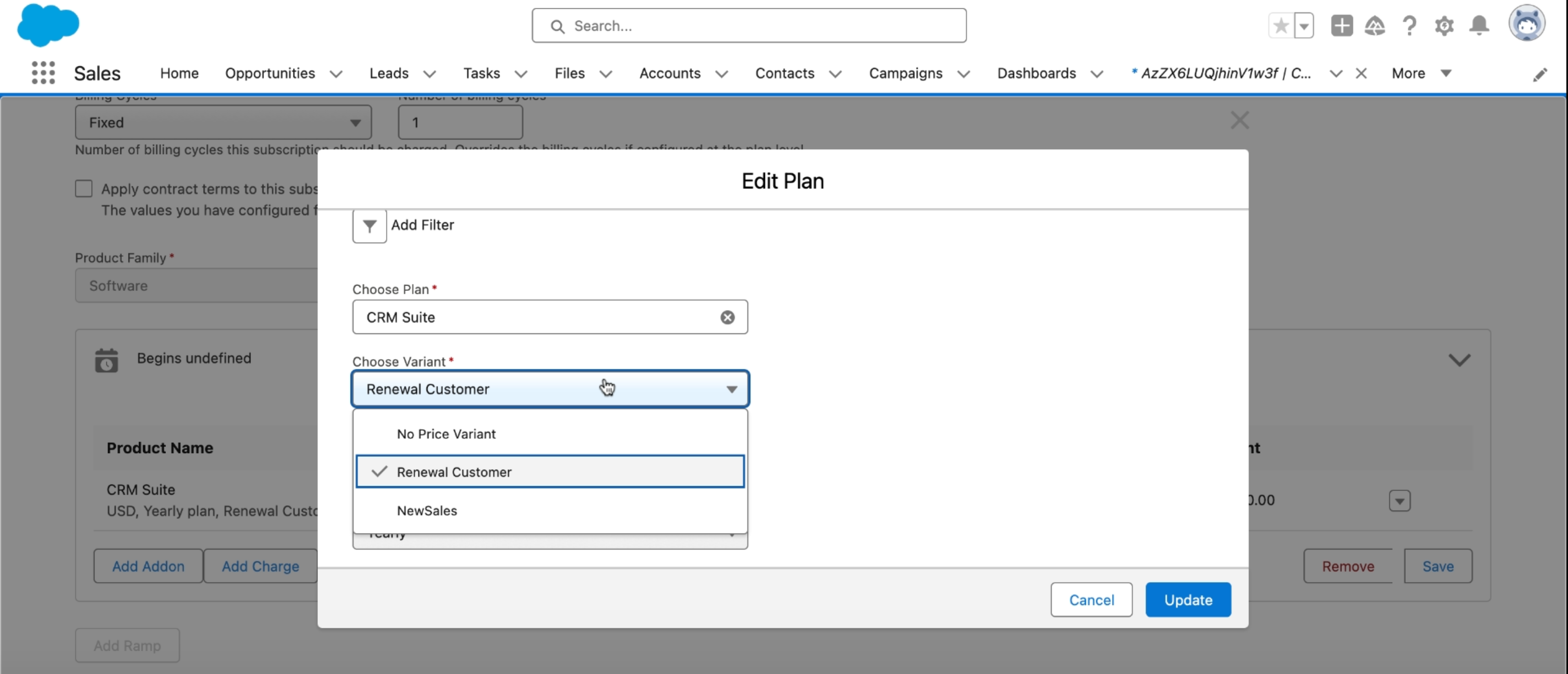Open the favorites list dropdown arrow
The width and height of the screenshot is (1568, 674).
point(1304,25)
